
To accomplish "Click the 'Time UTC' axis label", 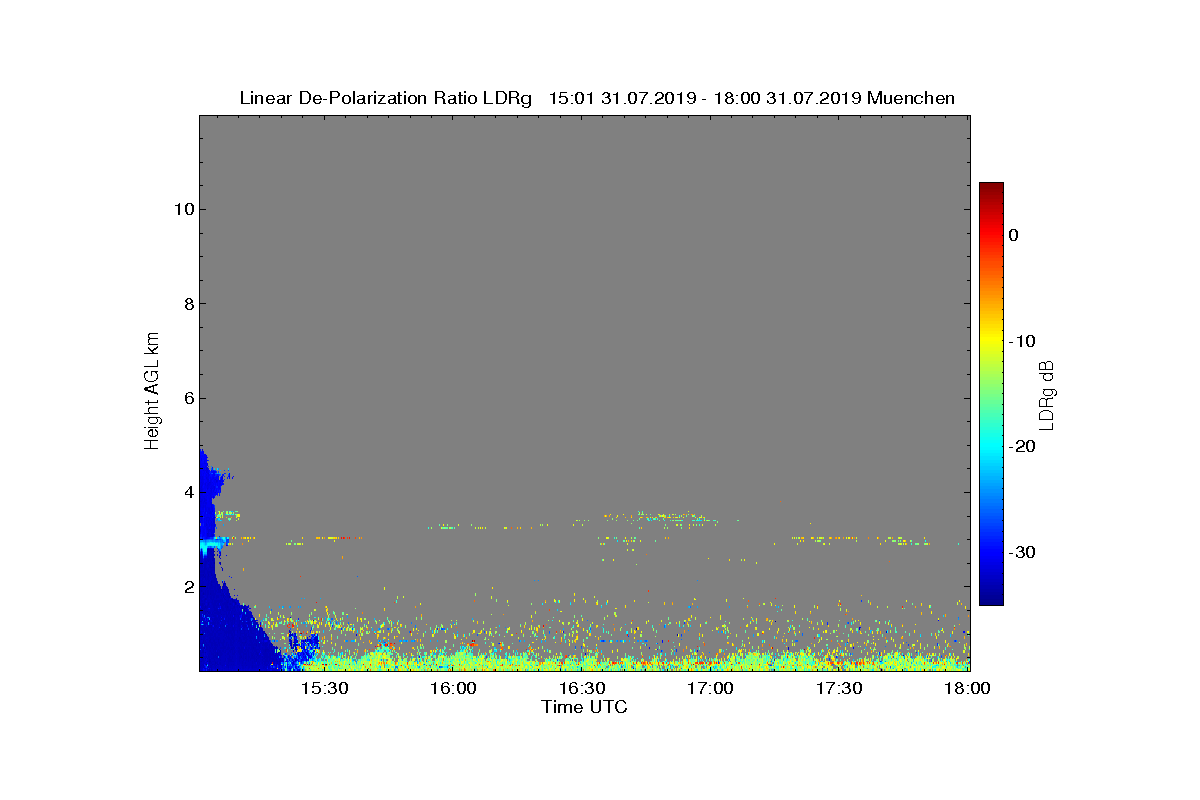I will [x=584, y=707].
